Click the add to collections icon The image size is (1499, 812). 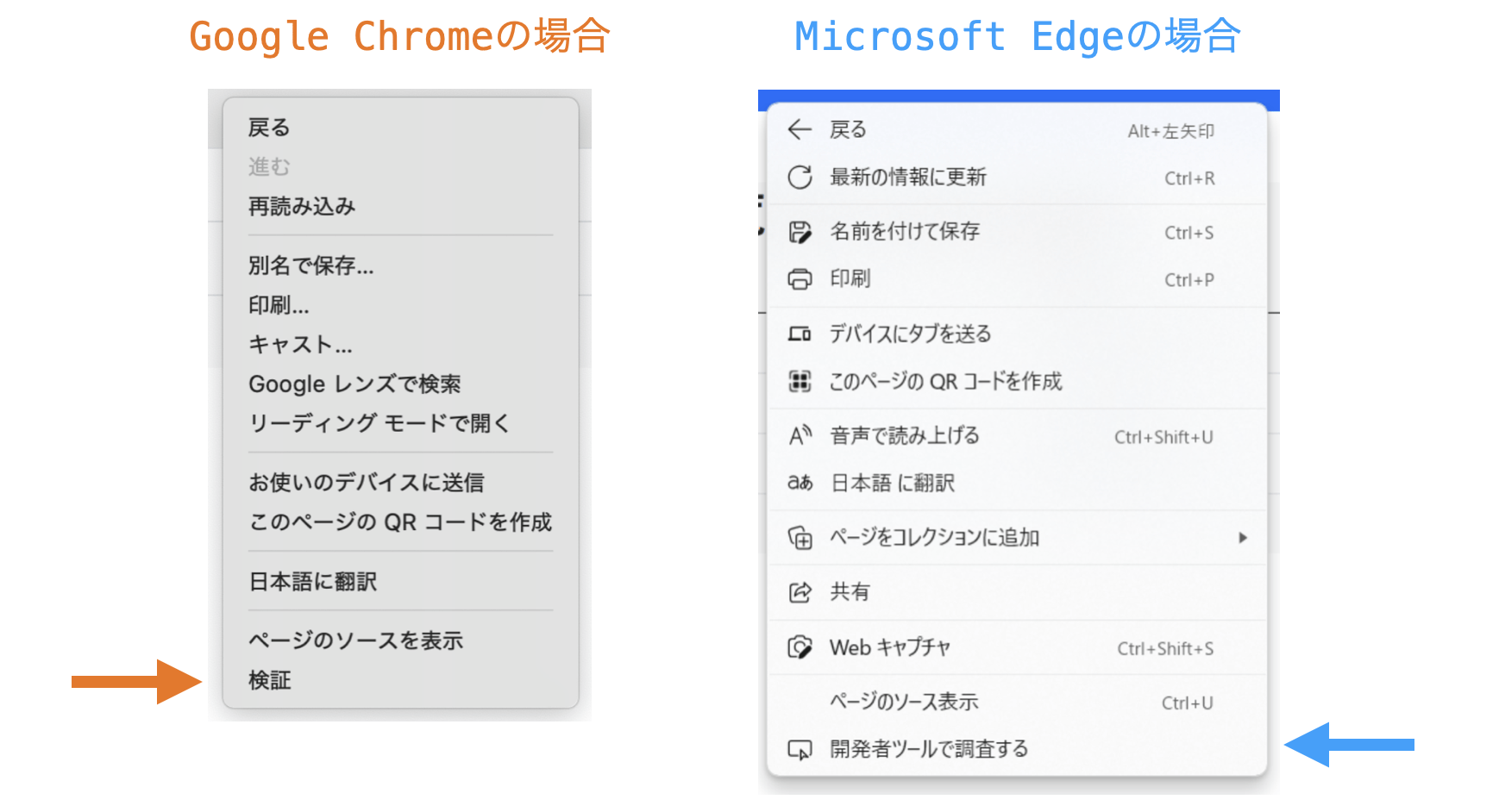(x=800, y=538)
